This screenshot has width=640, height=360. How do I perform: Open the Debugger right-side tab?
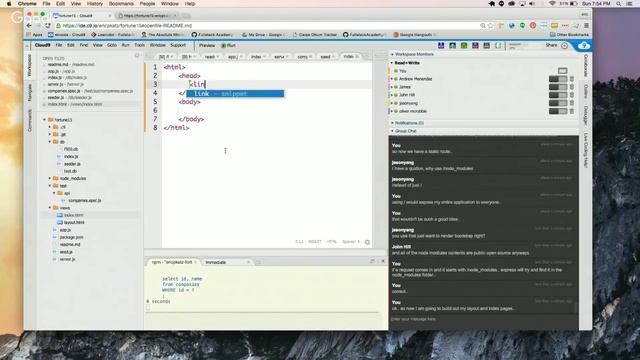click(586, 116)
